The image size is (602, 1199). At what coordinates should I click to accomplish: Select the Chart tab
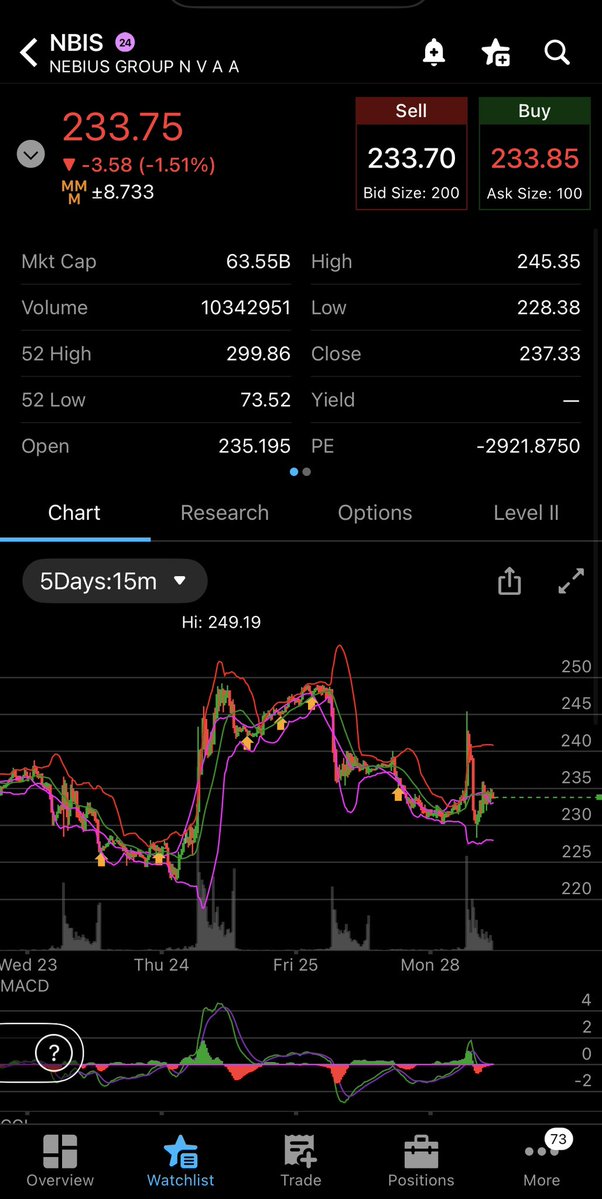[x=74, y=512]
